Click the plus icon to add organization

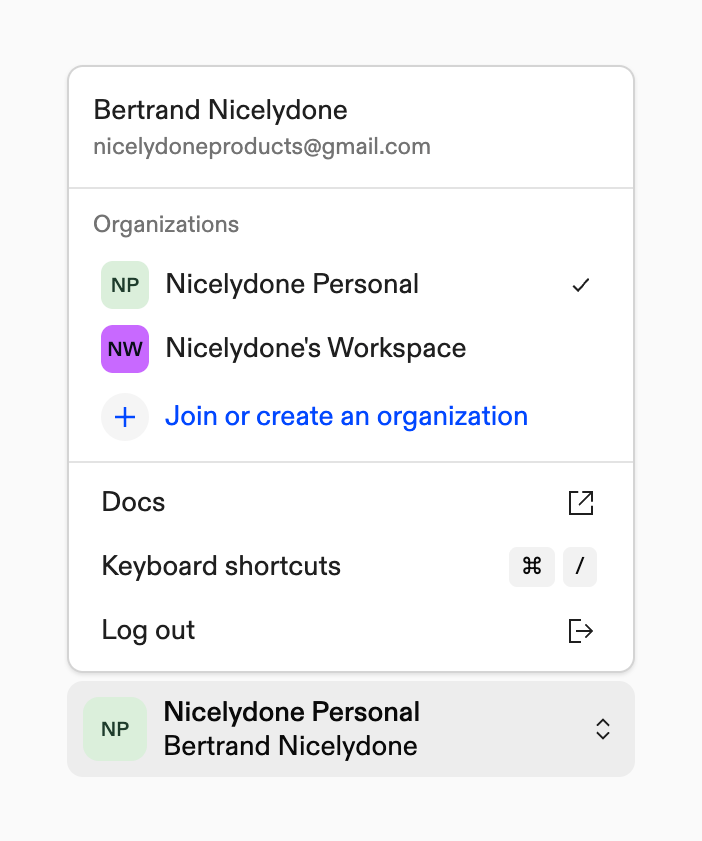pyautogui.click(x=125, y=417)
